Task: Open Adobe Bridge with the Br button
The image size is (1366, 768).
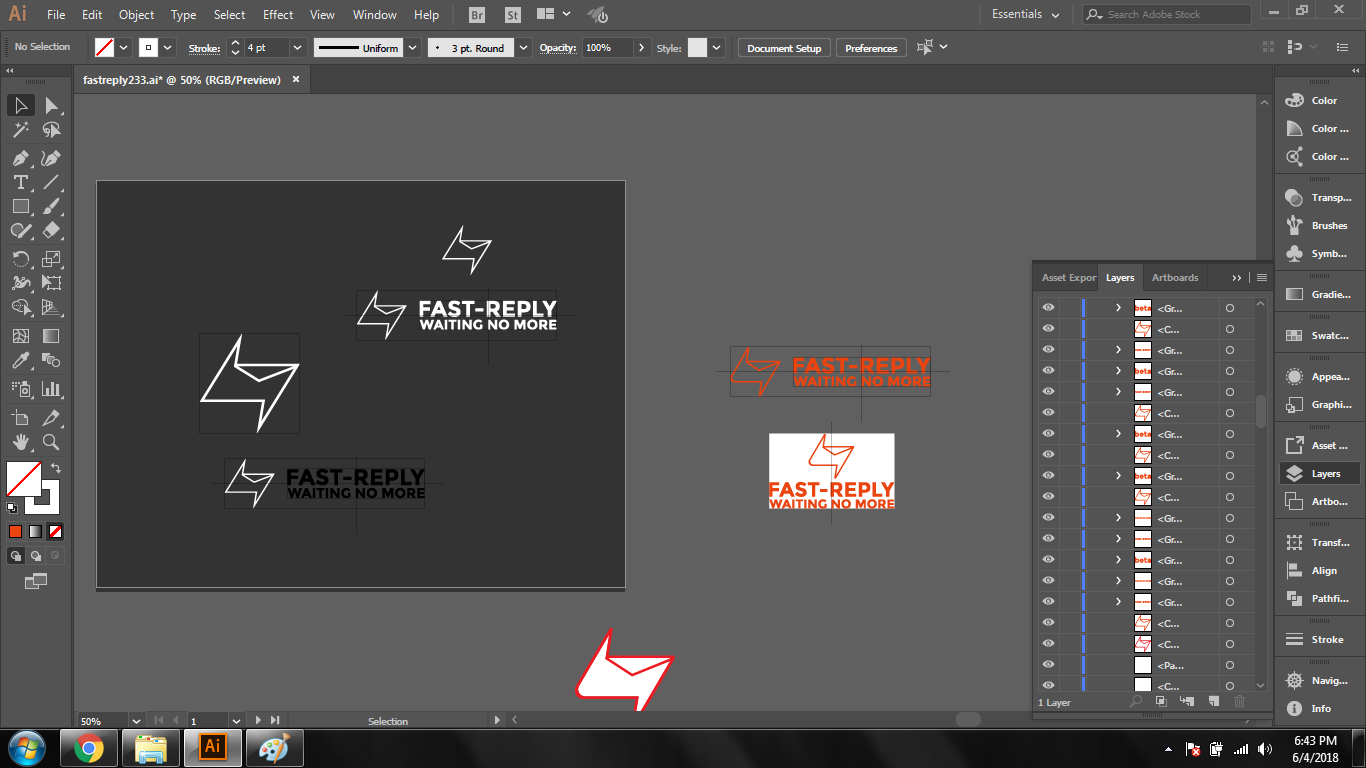Action: (478, 15)
